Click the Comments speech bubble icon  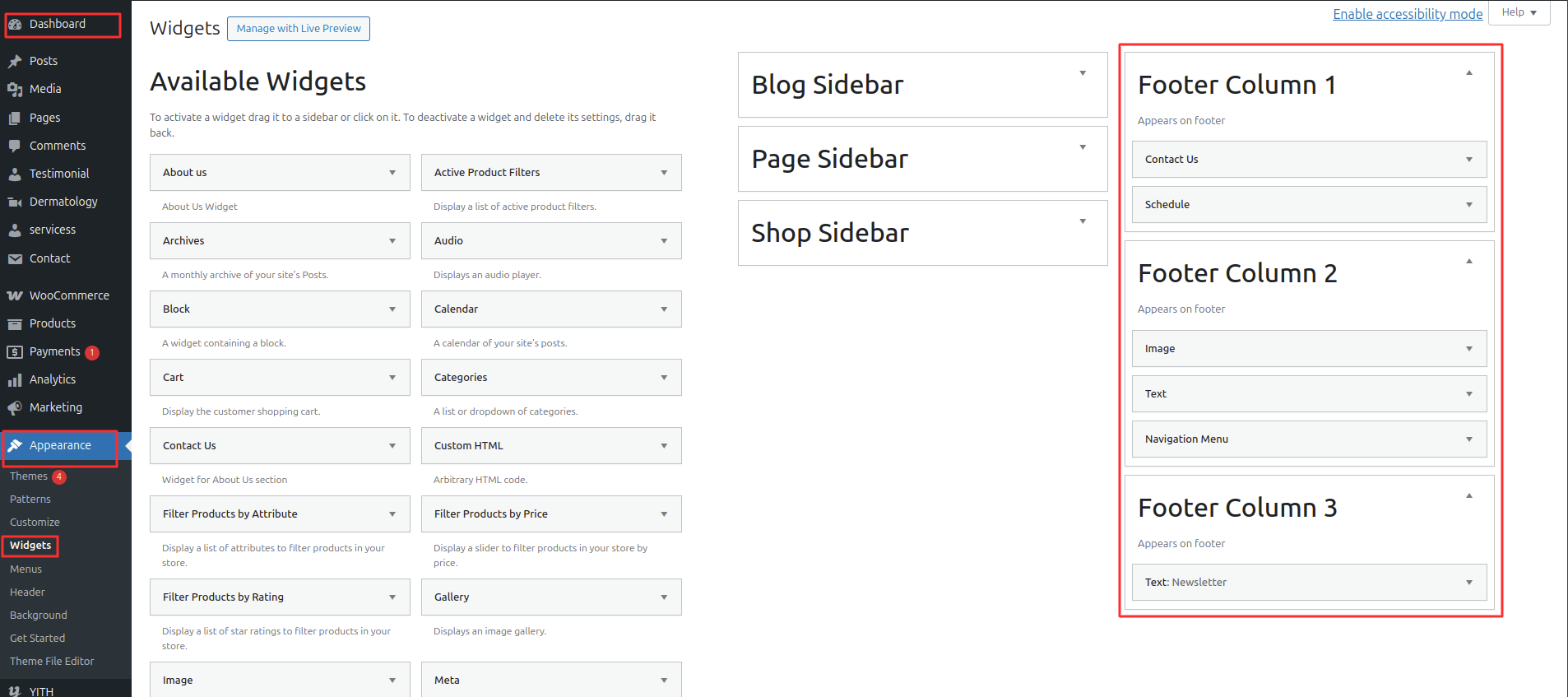coord(15,146)
